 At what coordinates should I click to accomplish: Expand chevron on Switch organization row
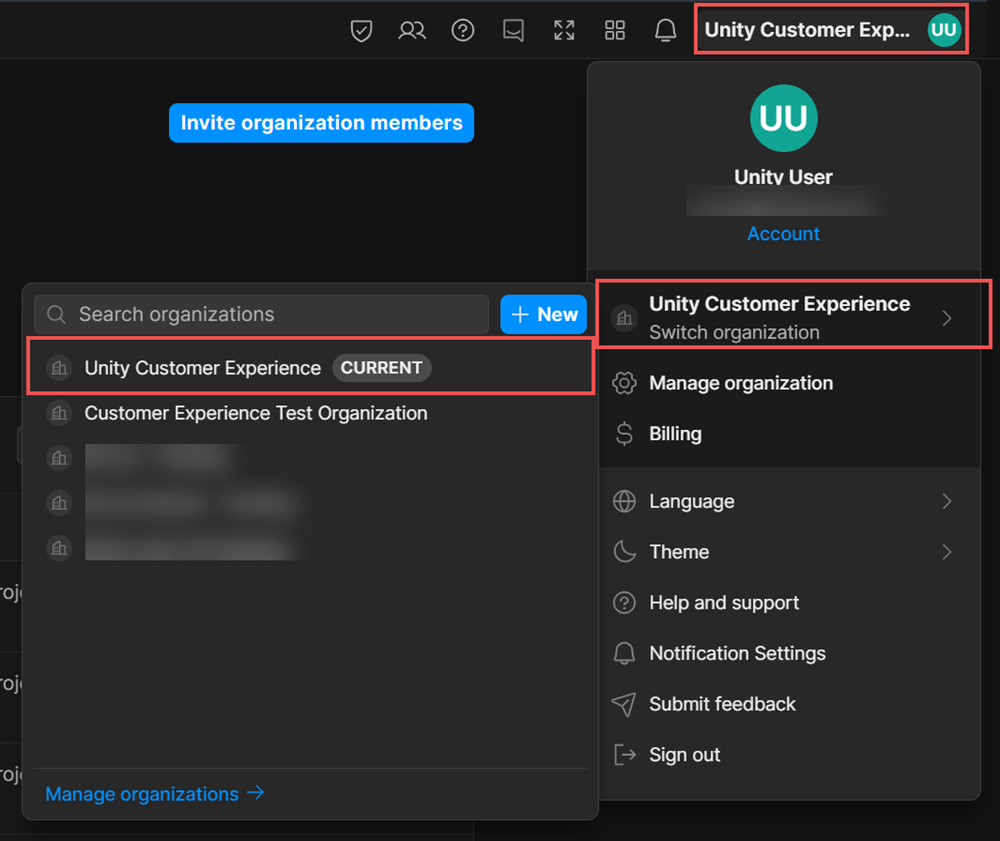click(946, 318)
